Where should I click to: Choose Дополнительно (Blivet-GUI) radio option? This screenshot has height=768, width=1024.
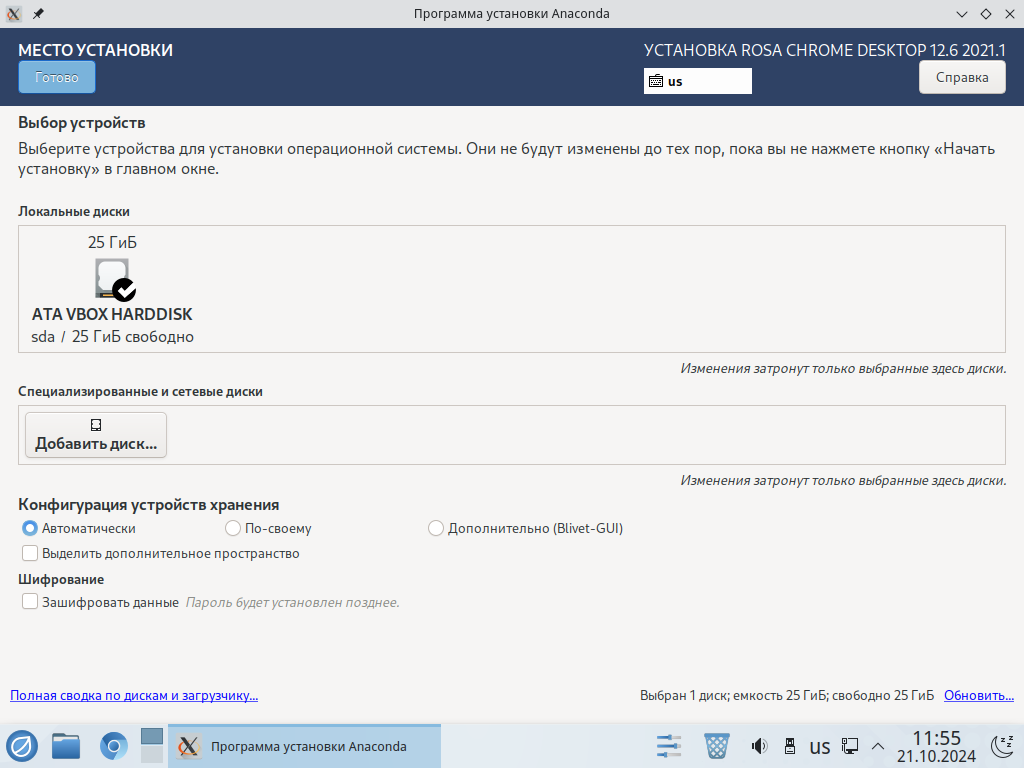point(435,528)
